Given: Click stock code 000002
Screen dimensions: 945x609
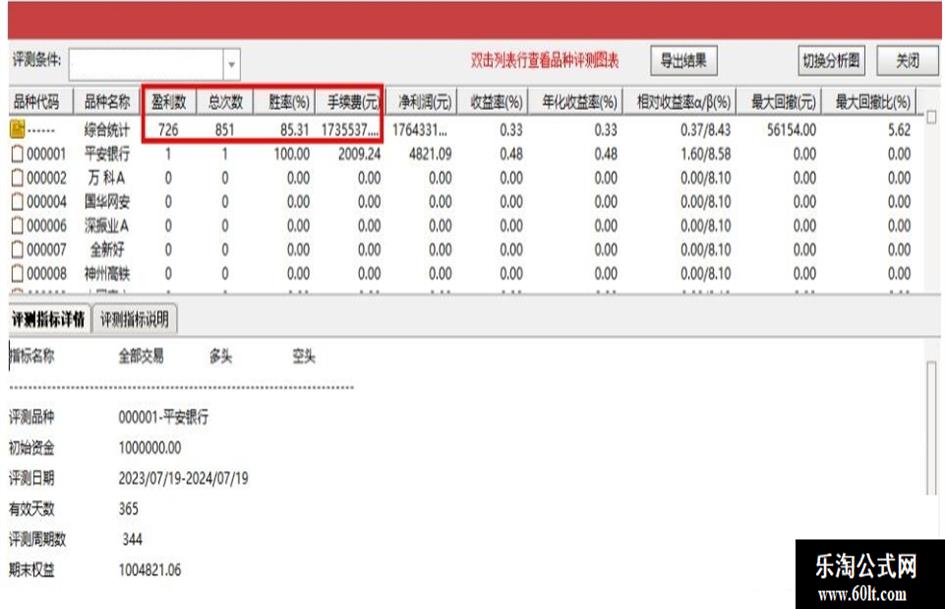Looking at the screenshot, I should pyautogui.click(x=46, y=178).
